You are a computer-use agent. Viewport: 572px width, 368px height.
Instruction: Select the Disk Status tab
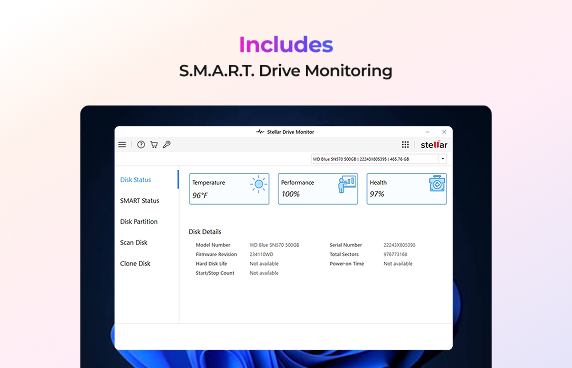[136, 180]
